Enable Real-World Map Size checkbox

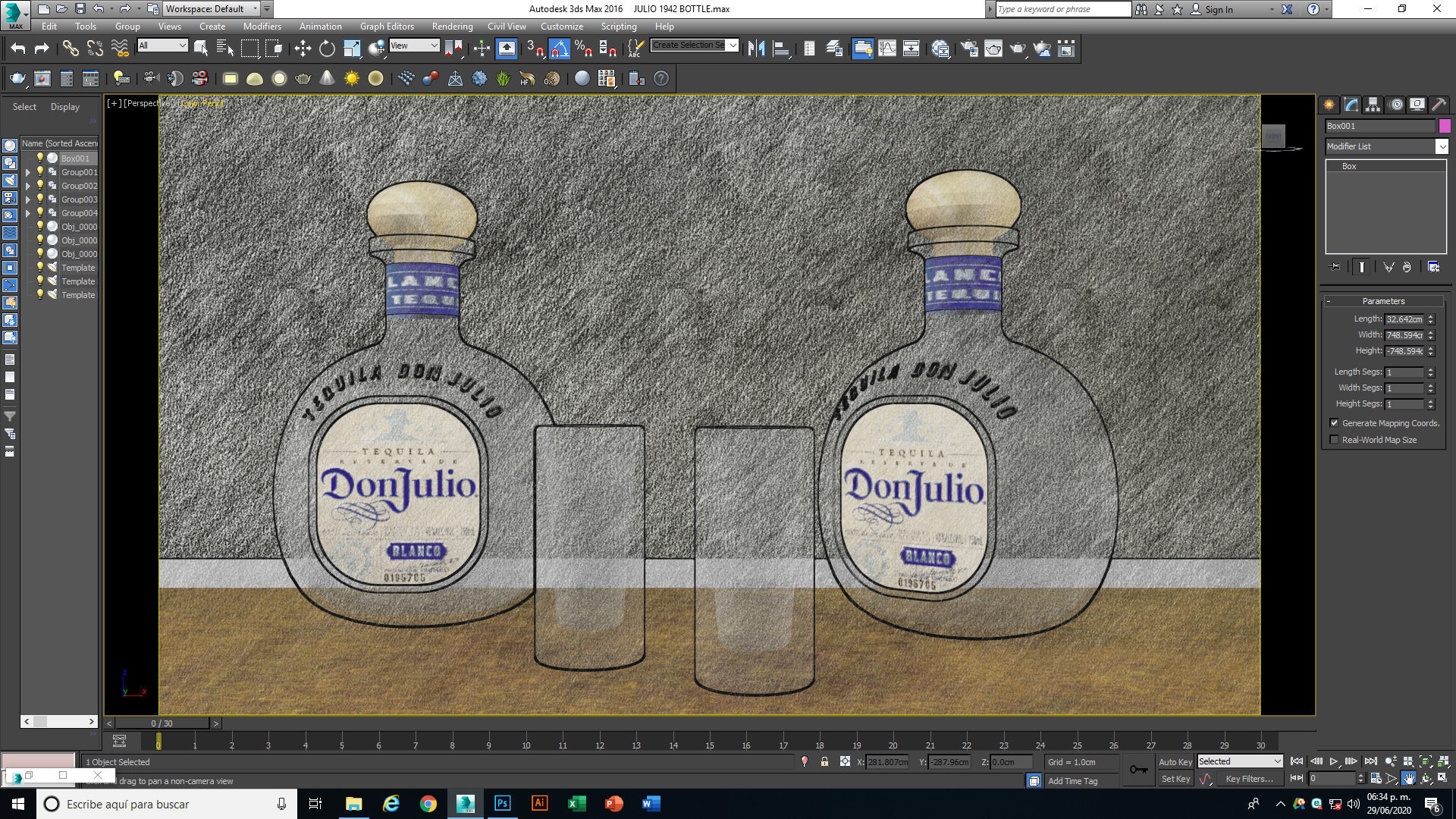pos(1334,440)
